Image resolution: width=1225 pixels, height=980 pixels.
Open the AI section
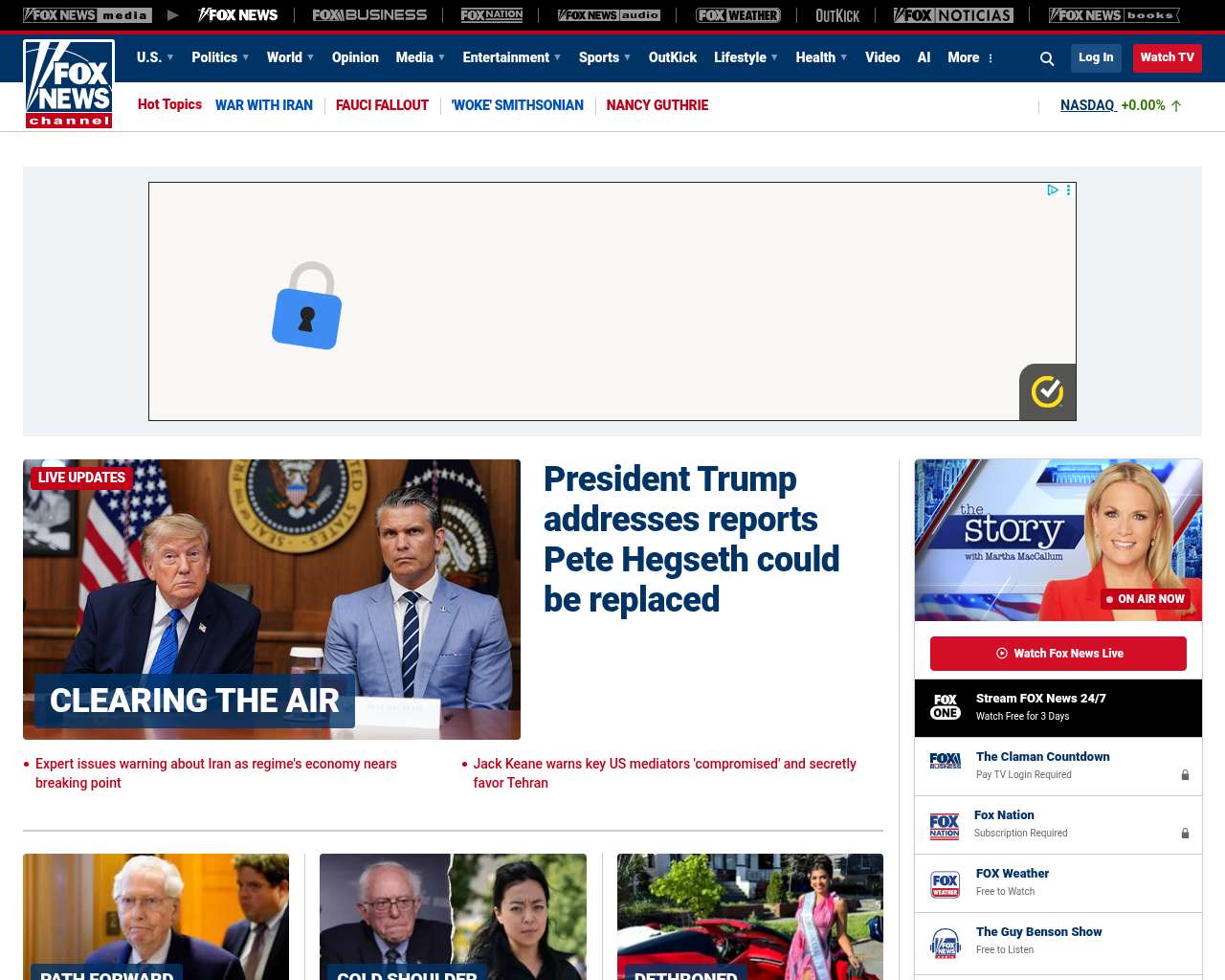point(924,57)
